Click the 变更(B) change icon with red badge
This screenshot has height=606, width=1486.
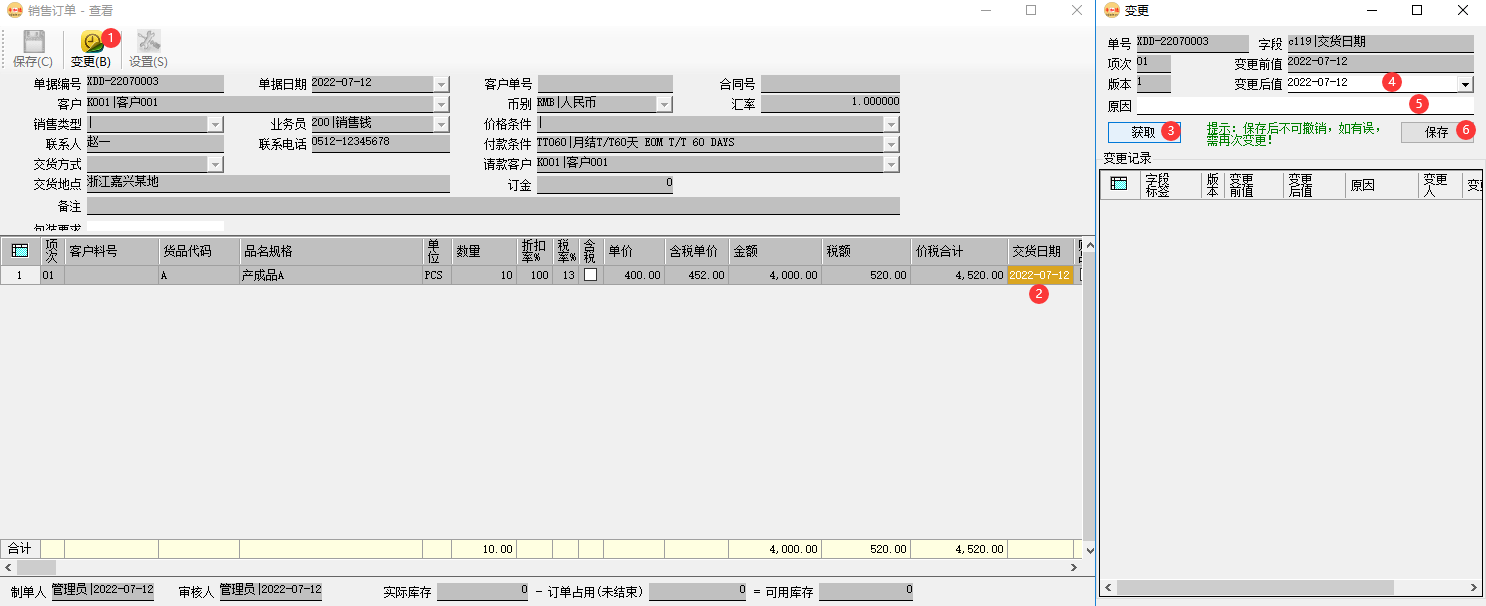[x=91, y=41]
